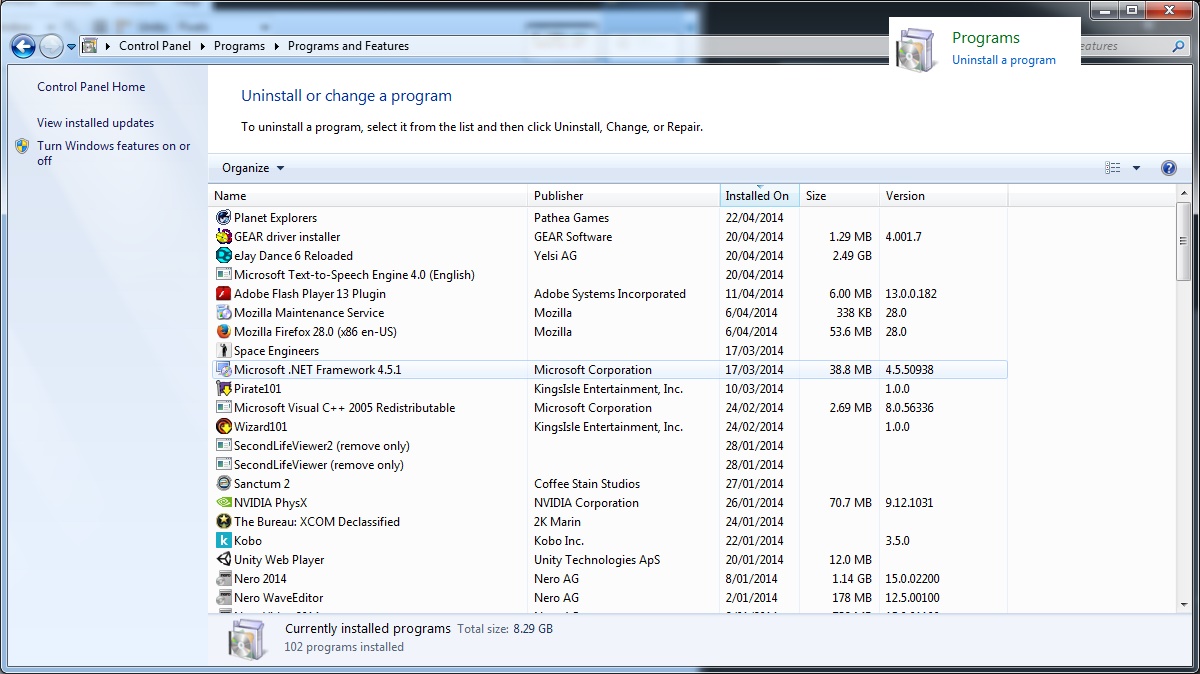Open the view options dropdown arrow

point(1136,168)
